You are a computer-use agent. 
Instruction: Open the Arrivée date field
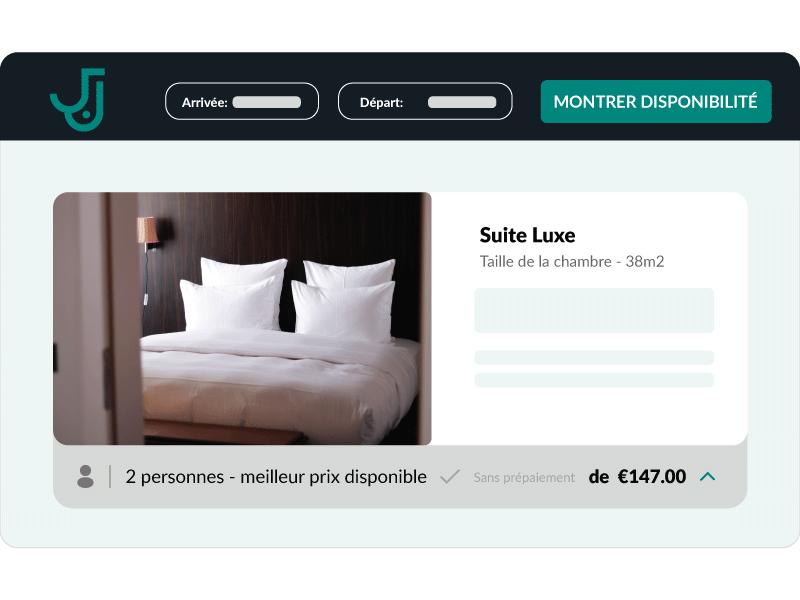[x=242, y=102]
